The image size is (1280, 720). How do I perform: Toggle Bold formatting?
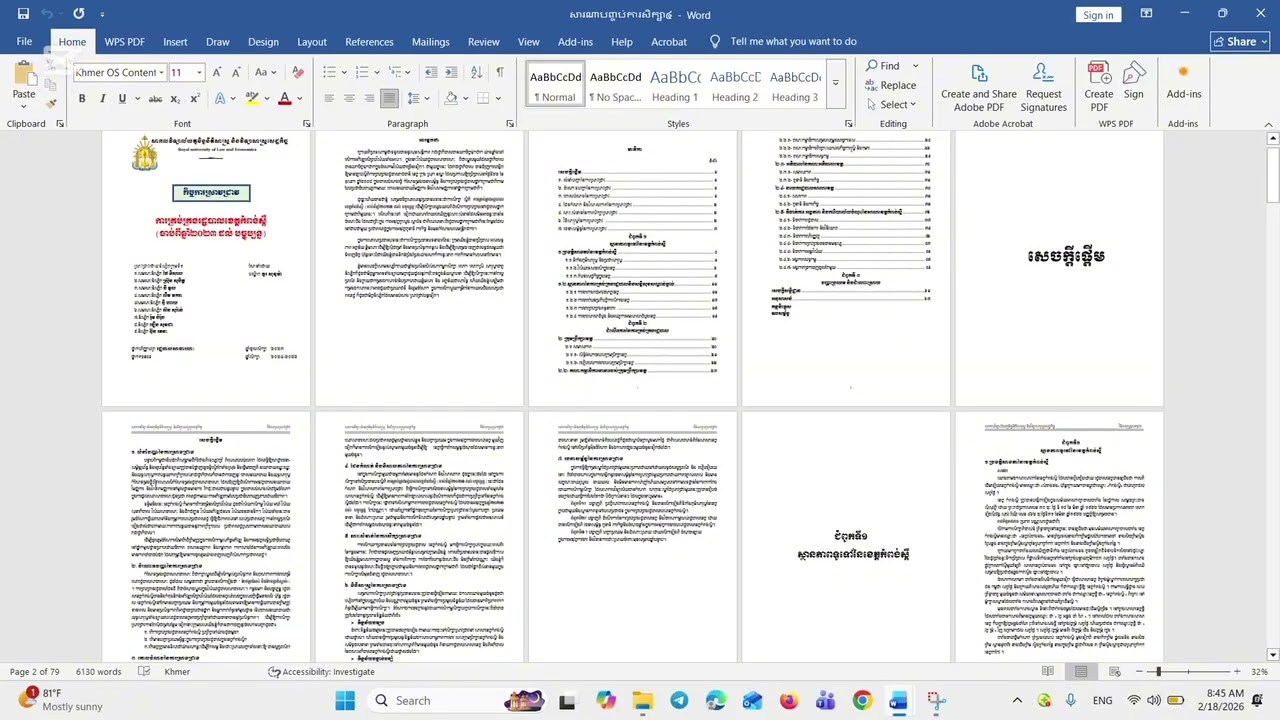point(82,98)
